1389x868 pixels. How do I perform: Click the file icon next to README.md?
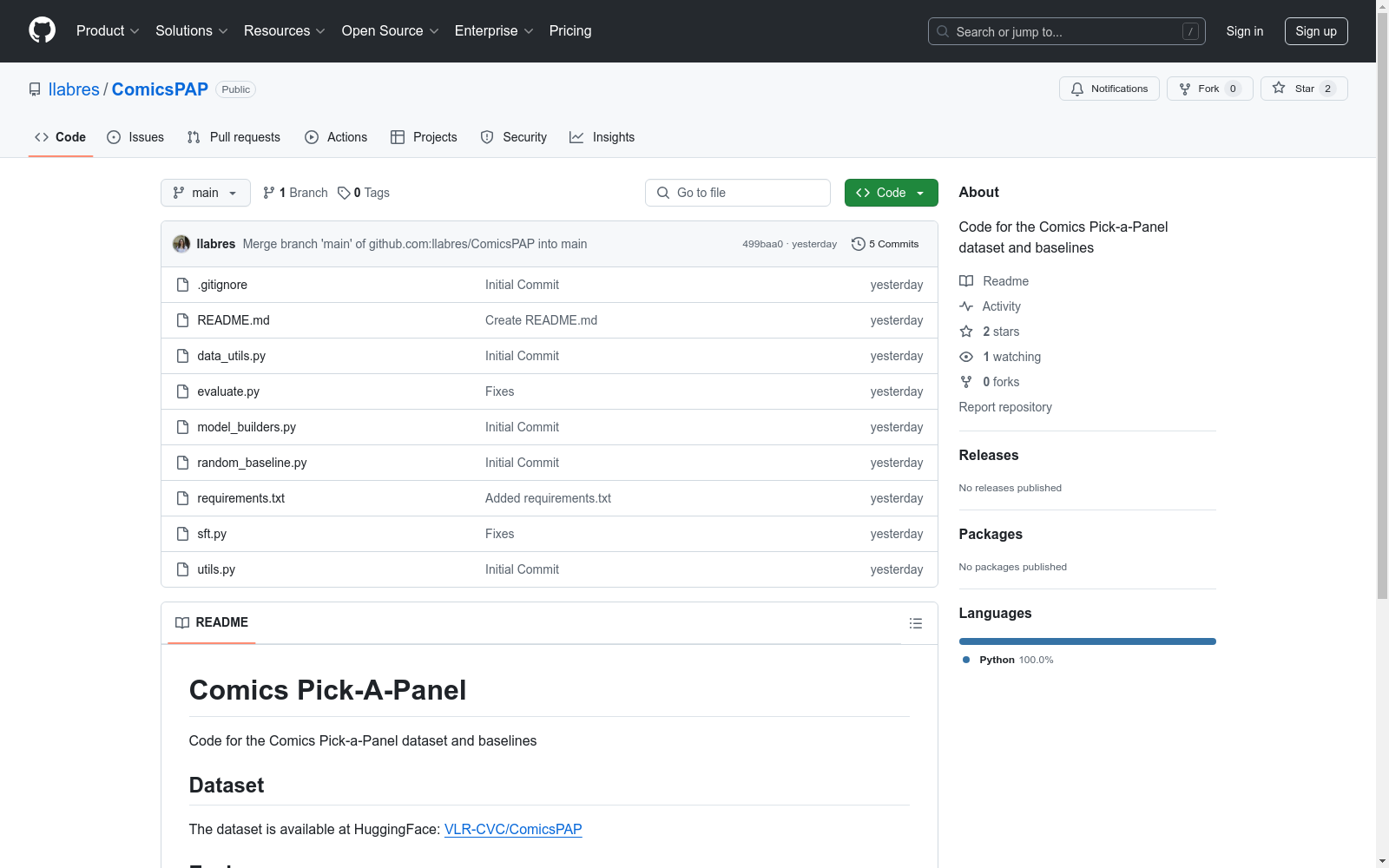(x=182, y=320)
